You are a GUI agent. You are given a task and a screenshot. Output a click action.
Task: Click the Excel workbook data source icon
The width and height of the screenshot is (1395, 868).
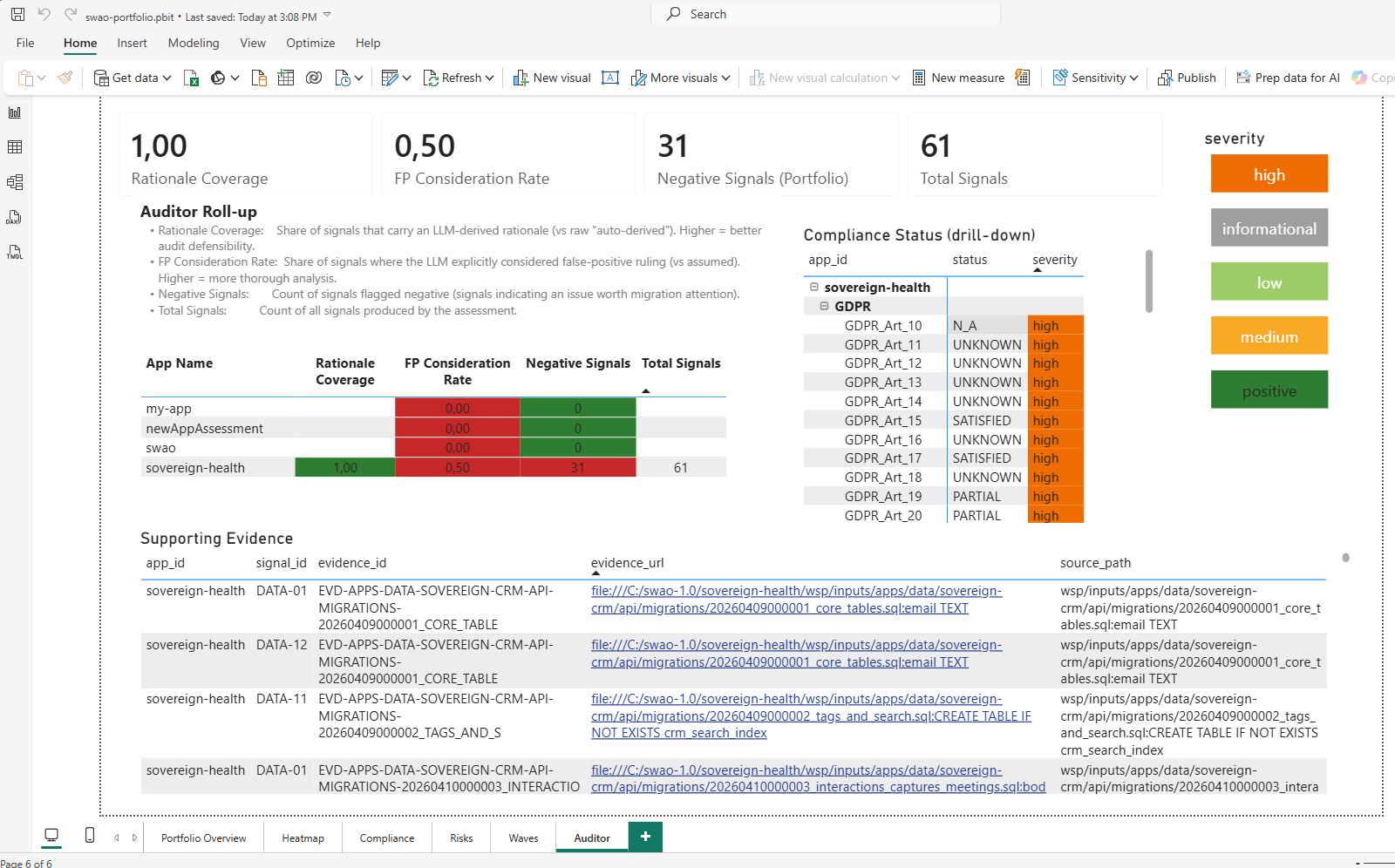(x=191, y=78)
